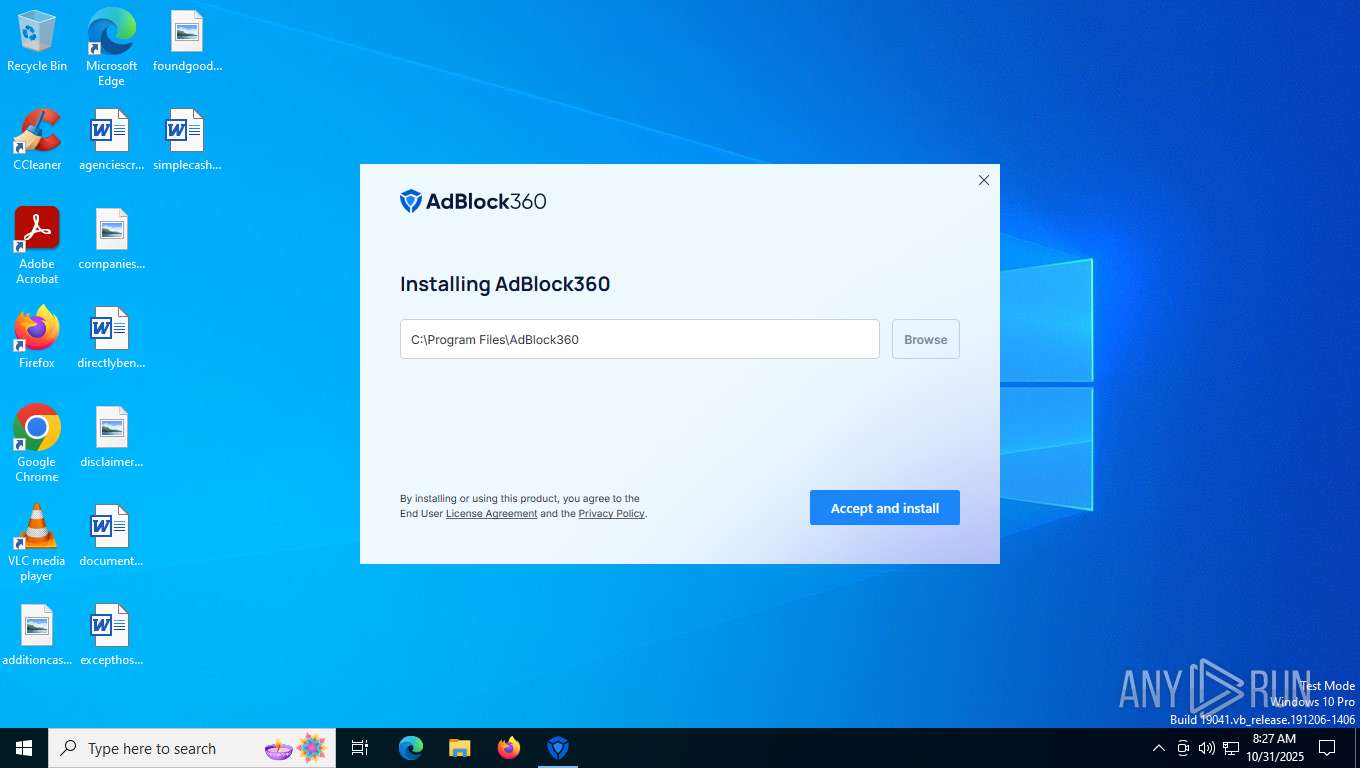
Task: Show hidden system tray icons
Action: pos(1159,748)
